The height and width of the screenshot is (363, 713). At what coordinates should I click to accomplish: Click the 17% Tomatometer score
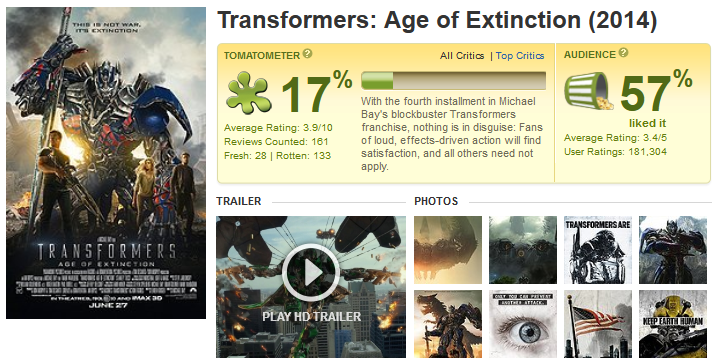(316, 92)
